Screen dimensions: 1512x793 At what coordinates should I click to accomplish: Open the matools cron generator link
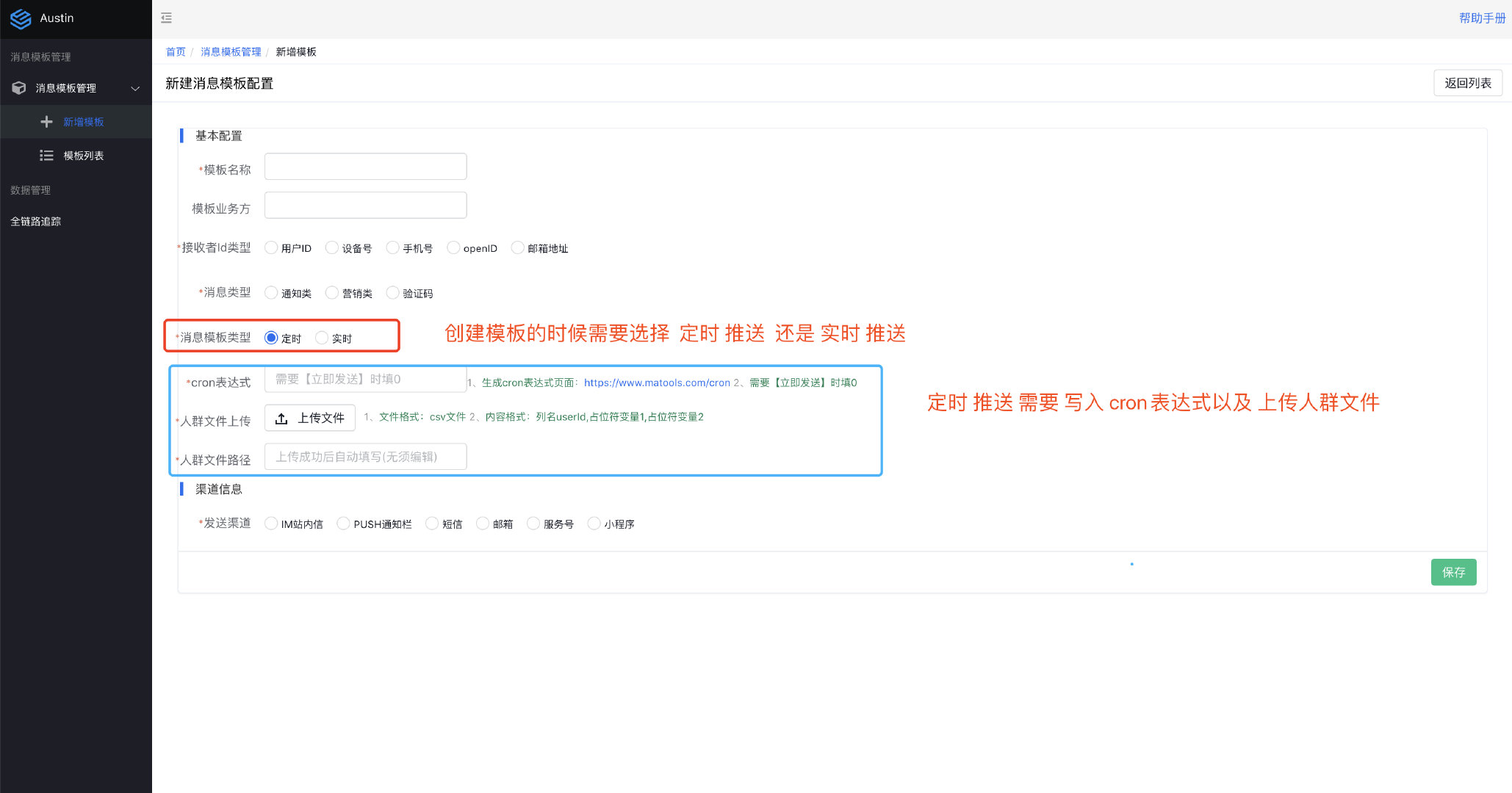[657, 383]
